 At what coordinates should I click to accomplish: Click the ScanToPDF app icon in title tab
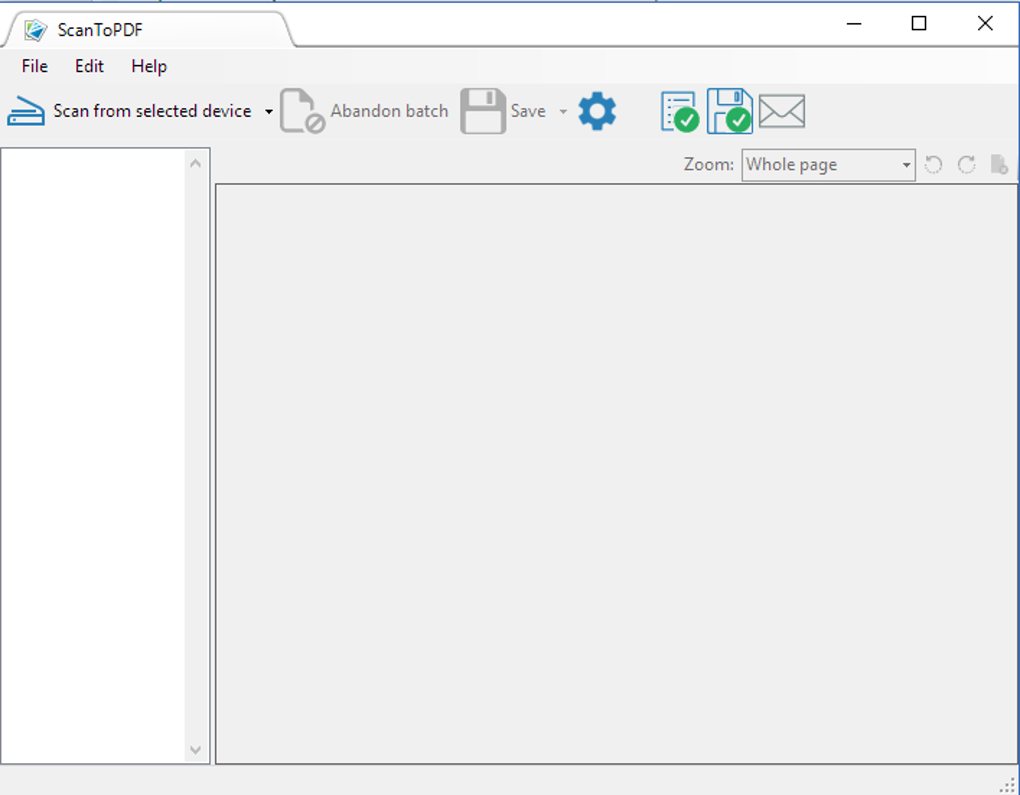(36, 30)
